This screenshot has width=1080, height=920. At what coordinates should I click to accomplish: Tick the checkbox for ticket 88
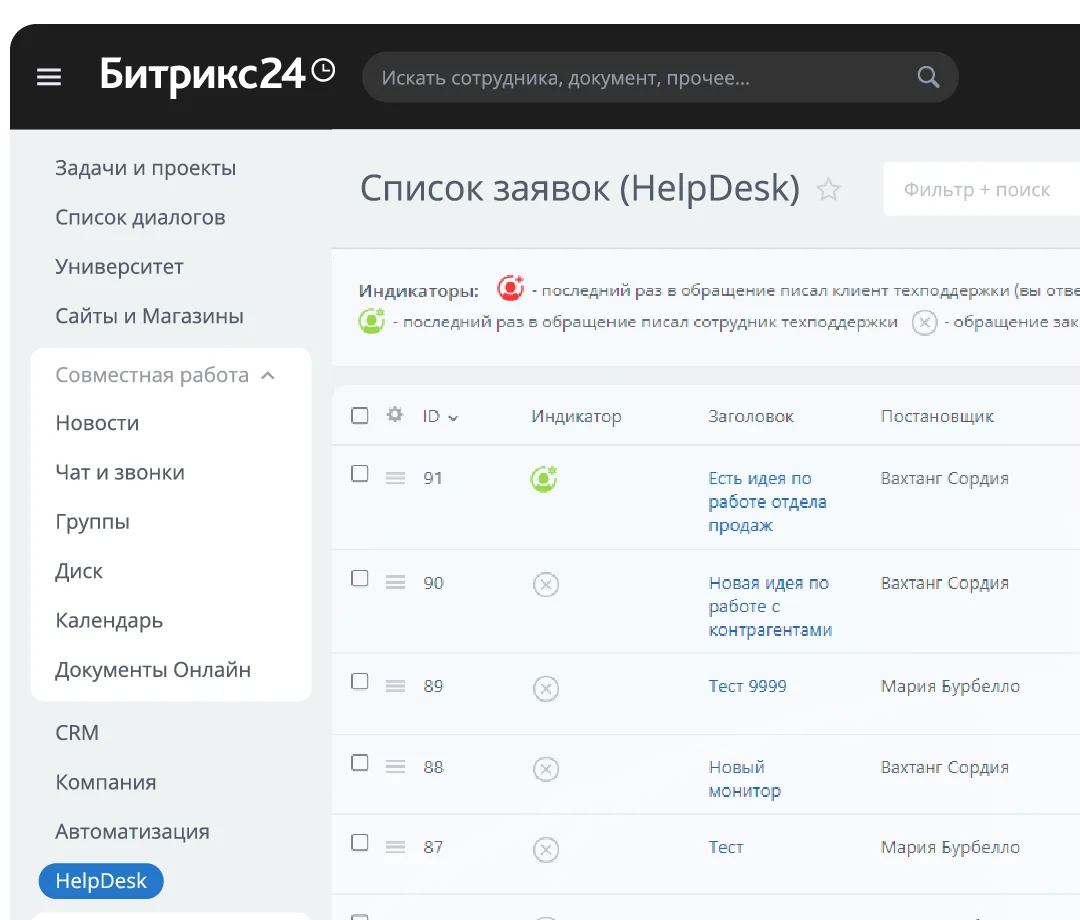360,763
